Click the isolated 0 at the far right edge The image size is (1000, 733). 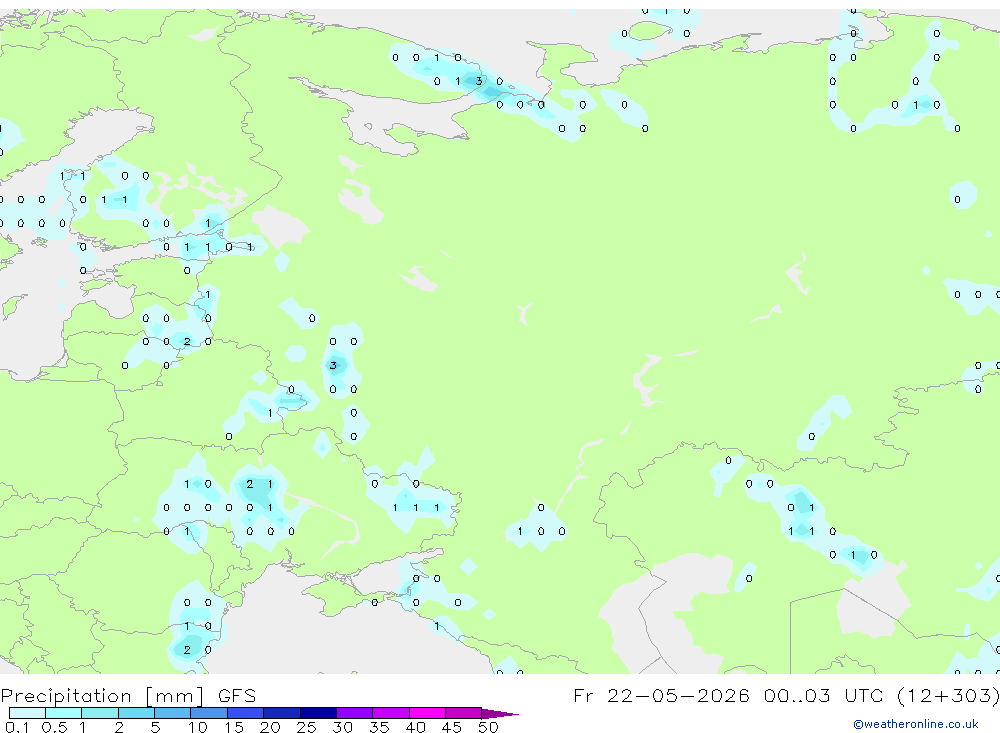pos(957,200)
